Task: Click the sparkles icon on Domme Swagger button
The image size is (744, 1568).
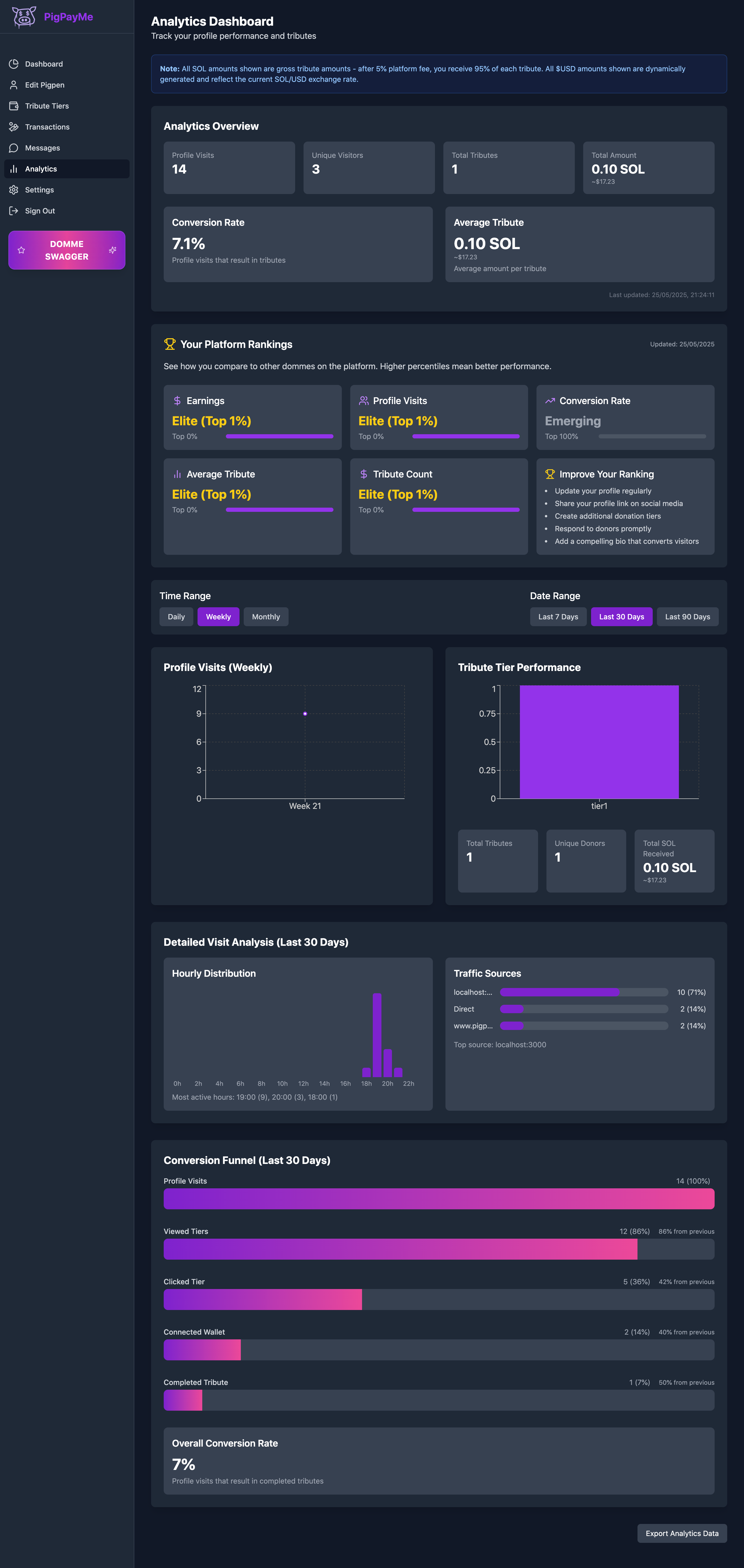Action: point(113,250)
